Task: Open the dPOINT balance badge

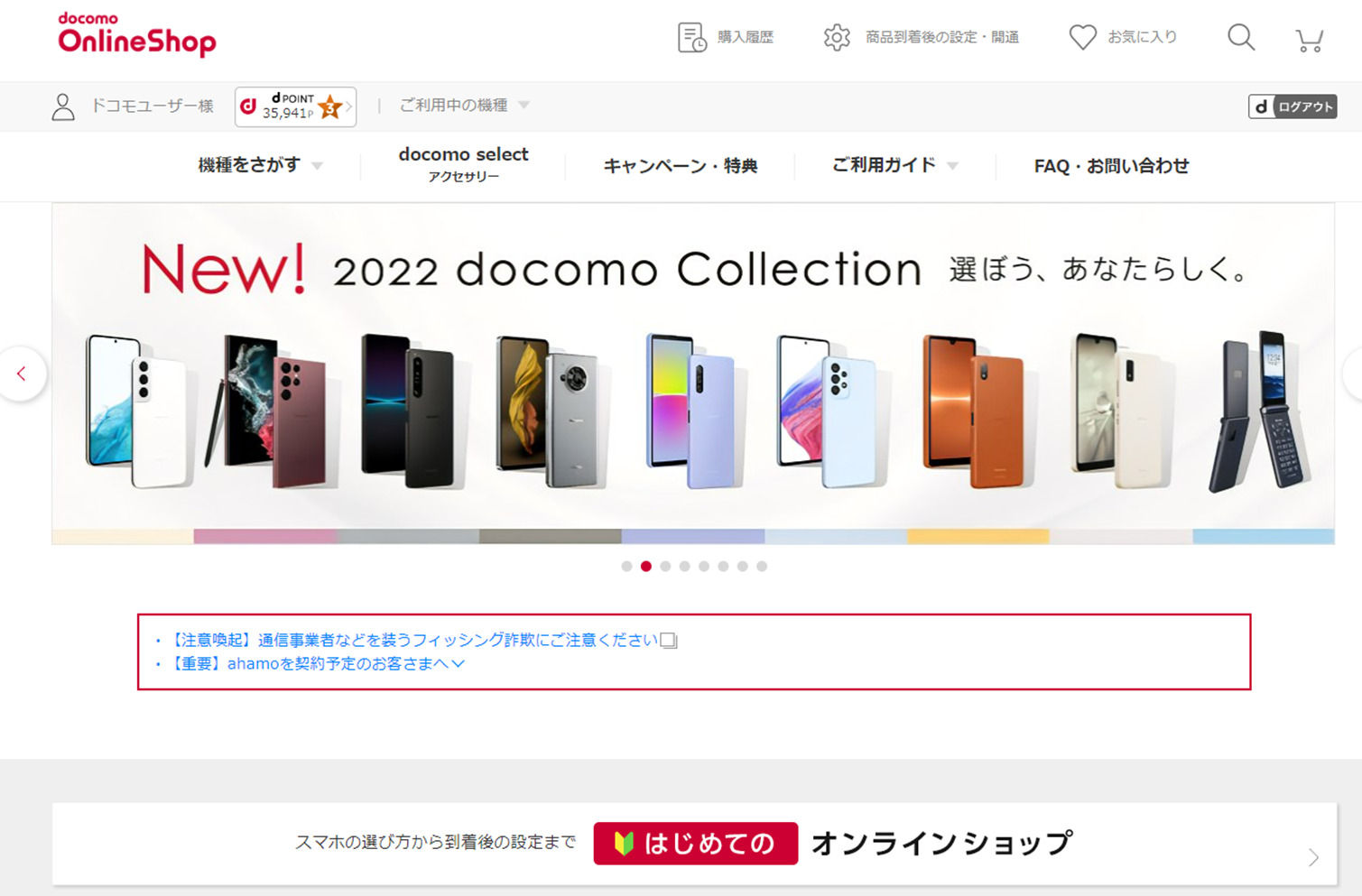Action: point(295,106)
